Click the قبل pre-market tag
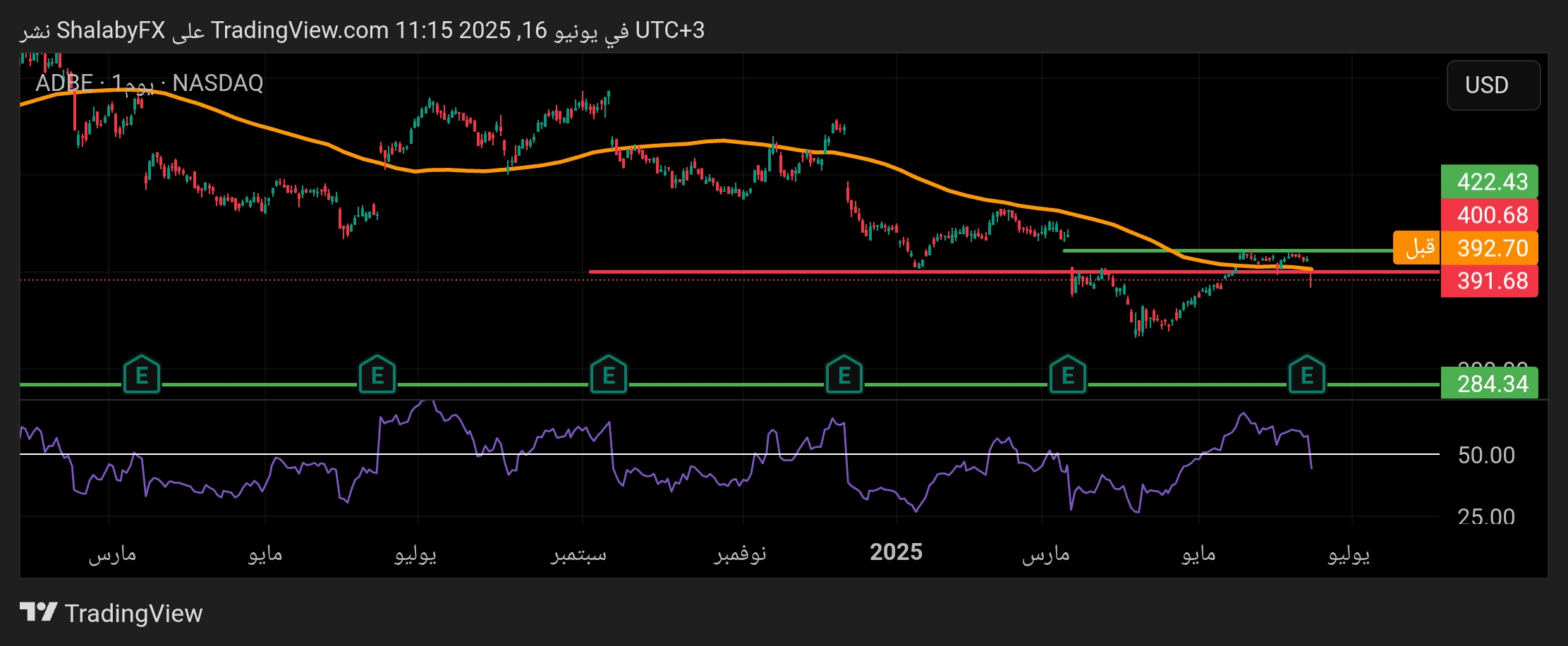This screenshot has height=646, width=1568. tap(1418, 248)
